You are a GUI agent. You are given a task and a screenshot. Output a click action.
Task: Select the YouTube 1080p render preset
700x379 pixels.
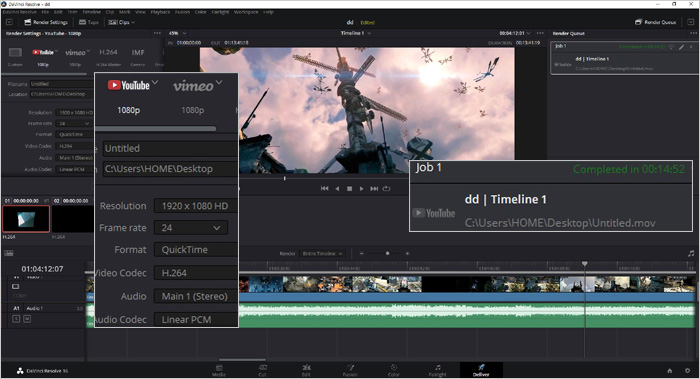(x=43, y=56)
